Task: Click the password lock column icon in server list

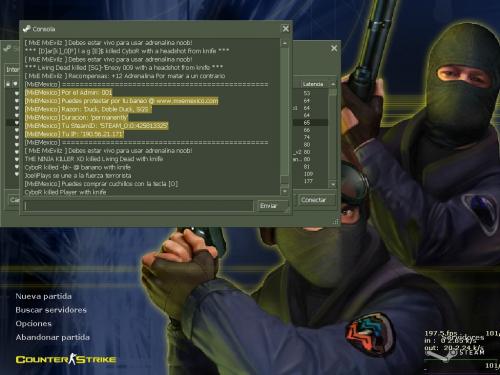Action: pyautogui.click(x=8, y=84)
